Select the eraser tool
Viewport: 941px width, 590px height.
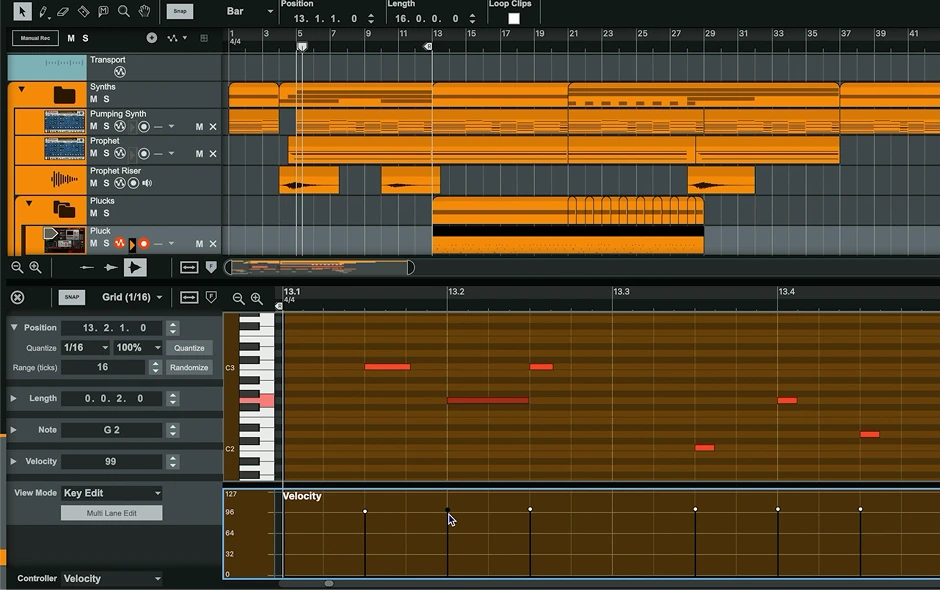coord(63,11)
